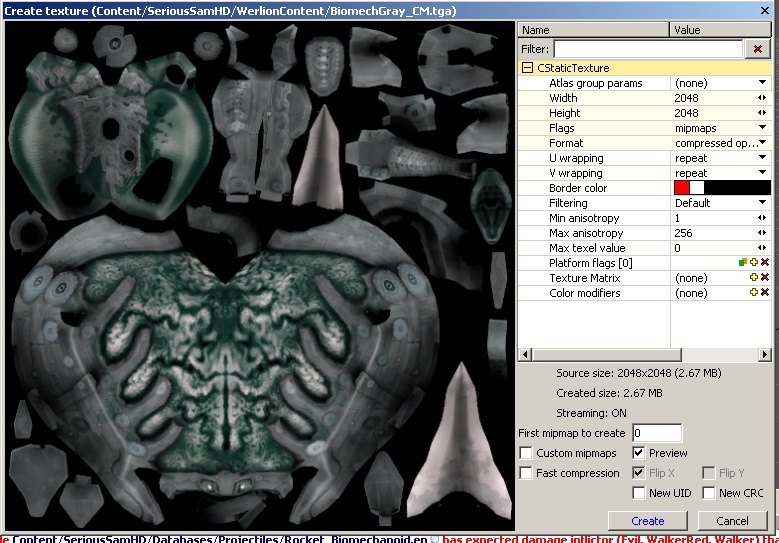
Task: Select the Border color row label
Action: (578, 188)
